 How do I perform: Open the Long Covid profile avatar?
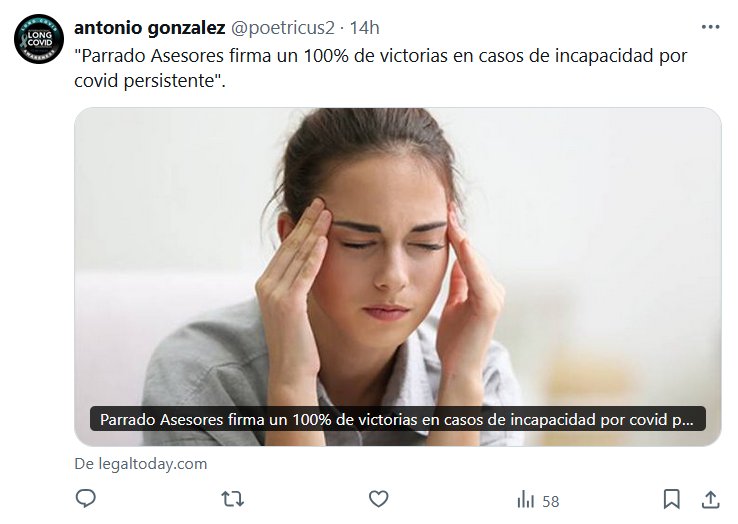[x=39, y=39]
